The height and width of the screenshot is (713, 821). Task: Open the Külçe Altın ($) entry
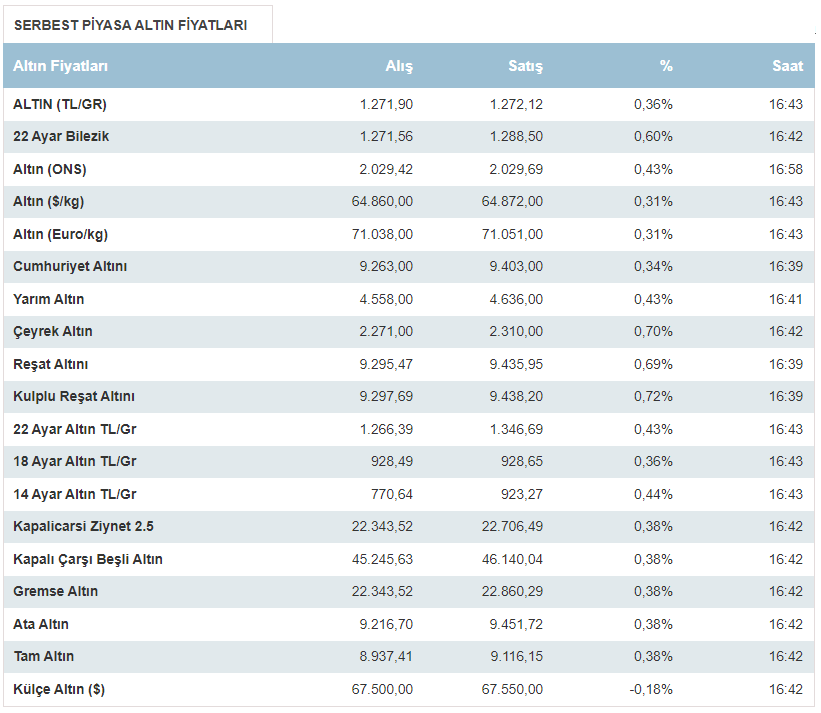pos(59,689)
